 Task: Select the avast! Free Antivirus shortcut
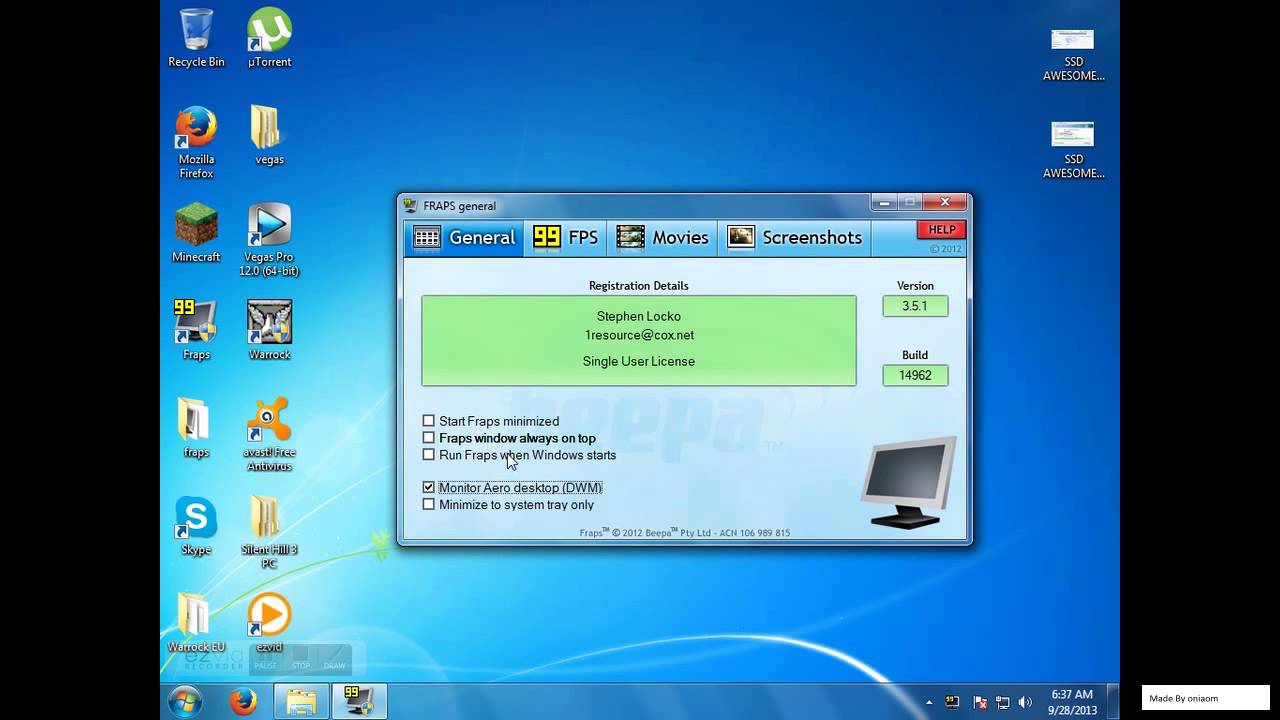[269, 434]
